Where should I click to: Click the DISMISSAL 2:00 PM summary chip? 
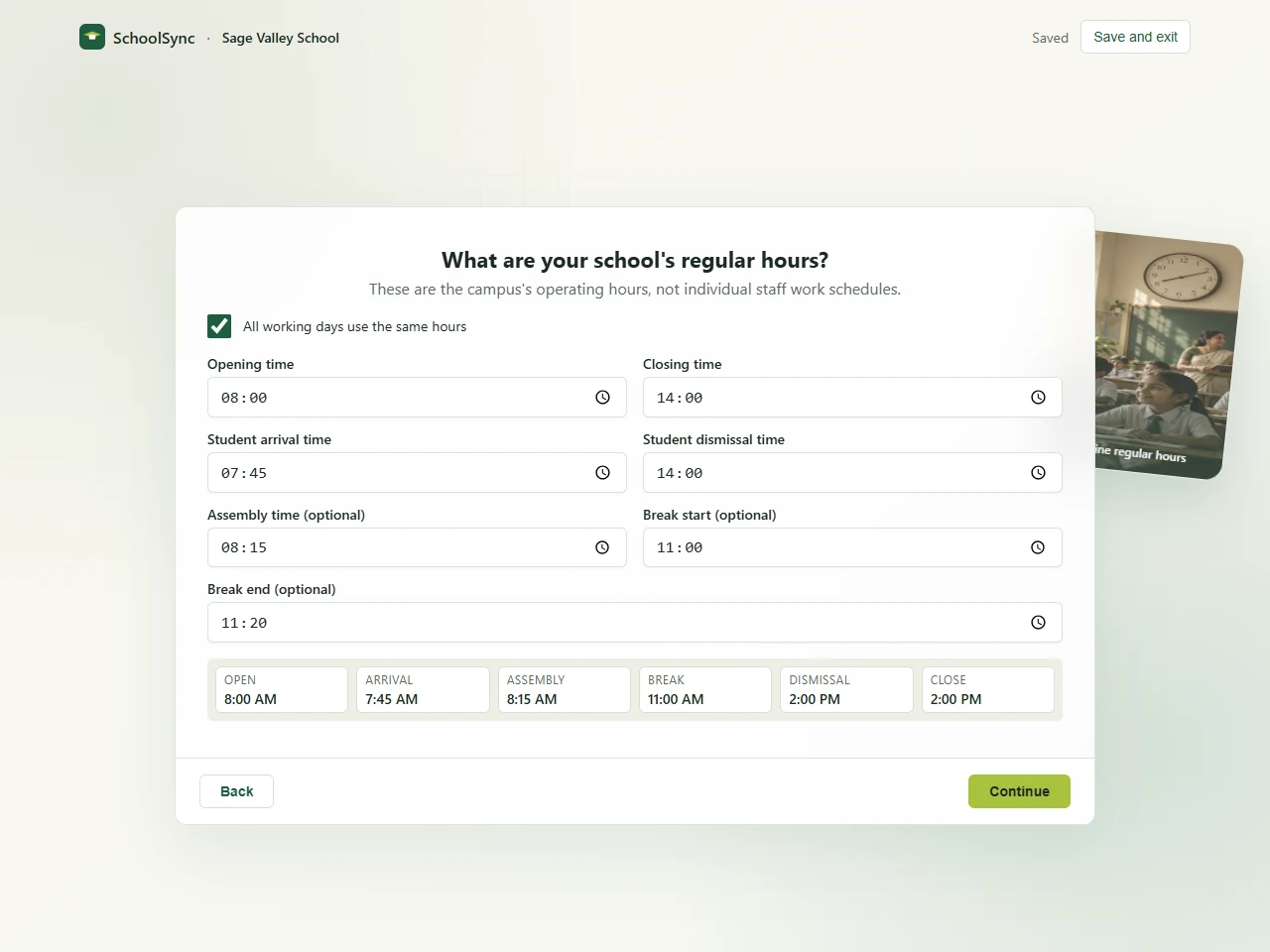(846, 689)
